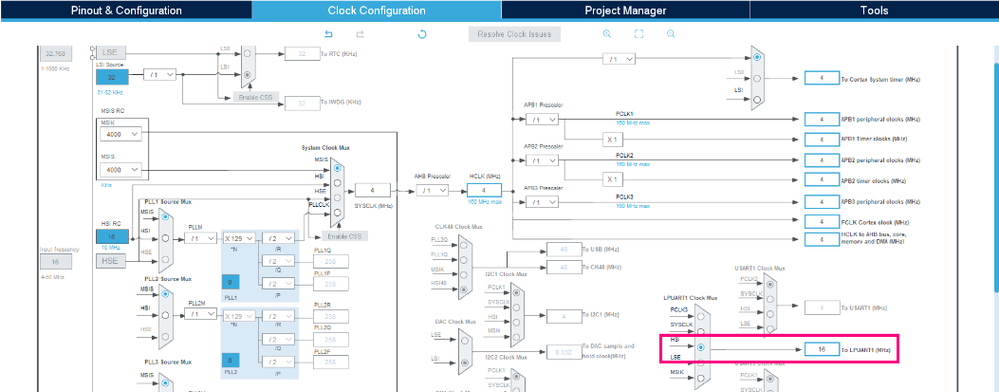Select LSI as RTC clock source
999x392 pixels.
(x=247, y=74)
